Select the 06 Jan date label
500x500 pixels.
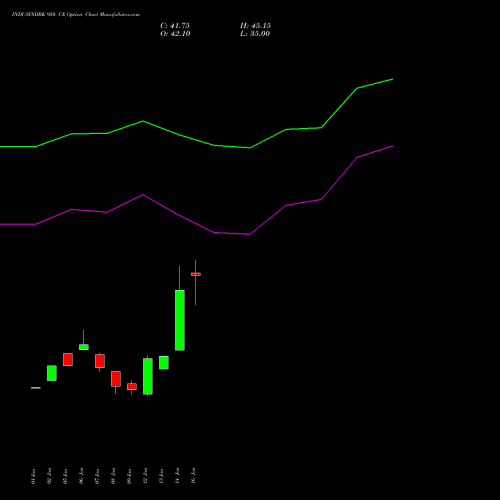(x=81, y=476)
